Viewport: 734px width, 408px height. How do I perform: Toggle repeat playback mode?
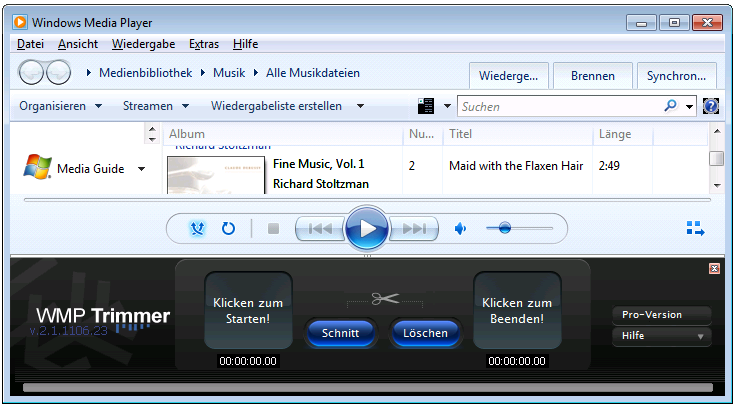[228, 228]
